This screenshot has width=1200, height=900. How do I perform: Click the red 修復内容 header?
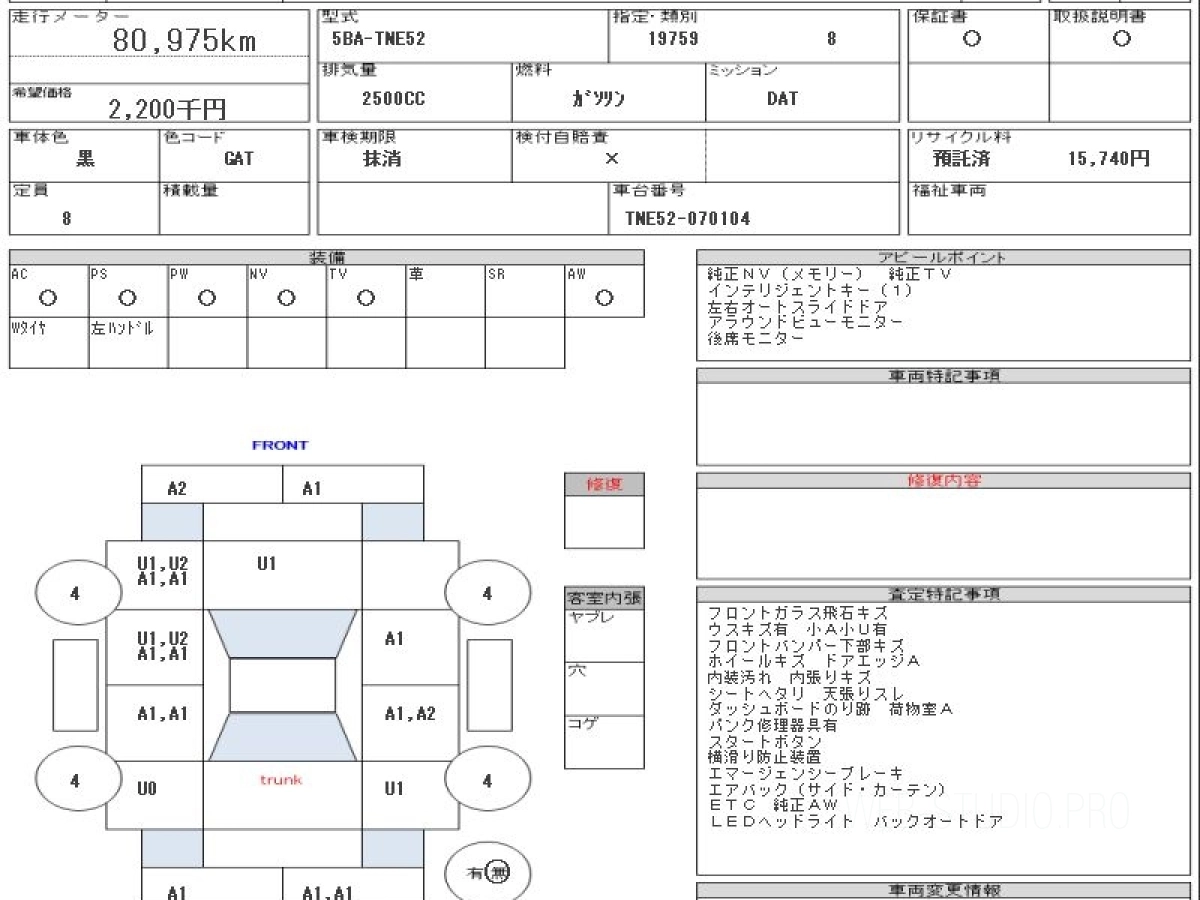[x=943, y=481]
